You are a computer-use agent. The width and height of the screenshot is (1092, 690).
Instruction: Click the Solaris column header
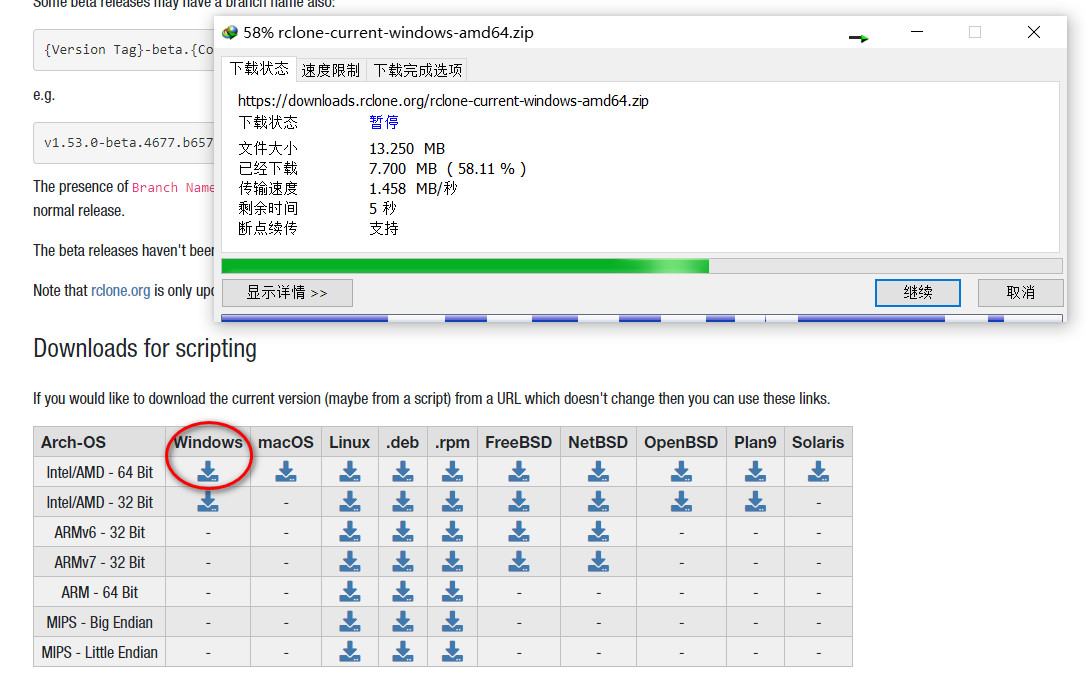[x=818, y=442]
